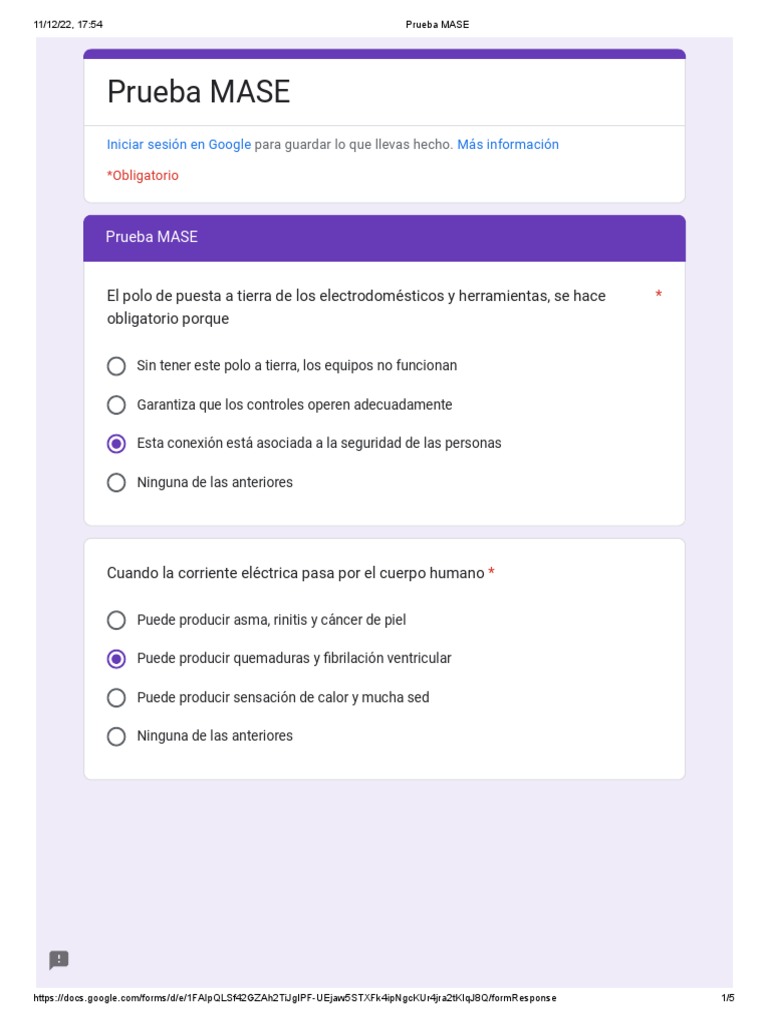This screenshot has height=1024, width=768.
Task: Click the 'Cuando la corriente eléctrica' question text
Action: tap(295, 573)
